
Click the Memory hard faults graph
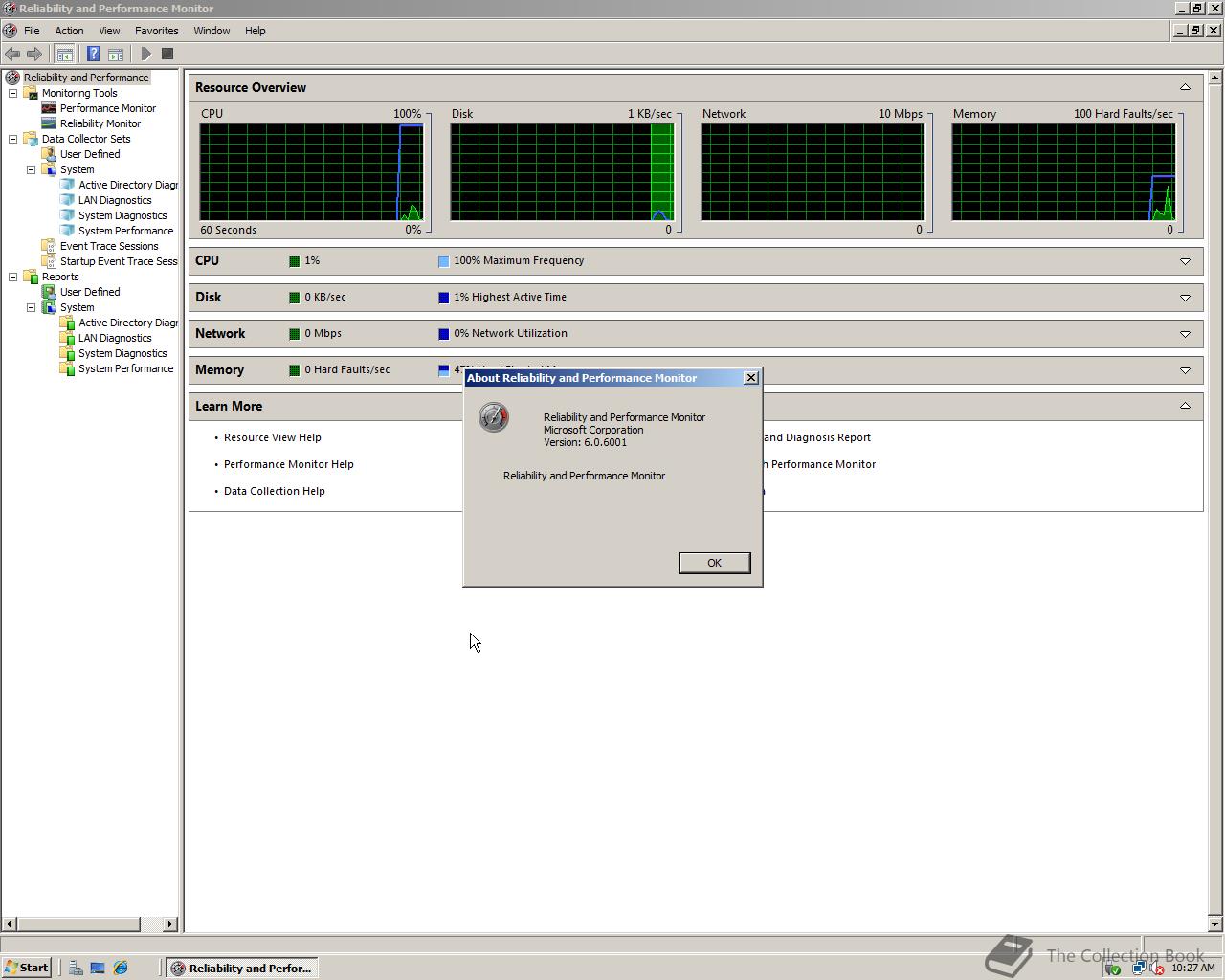1063,172
